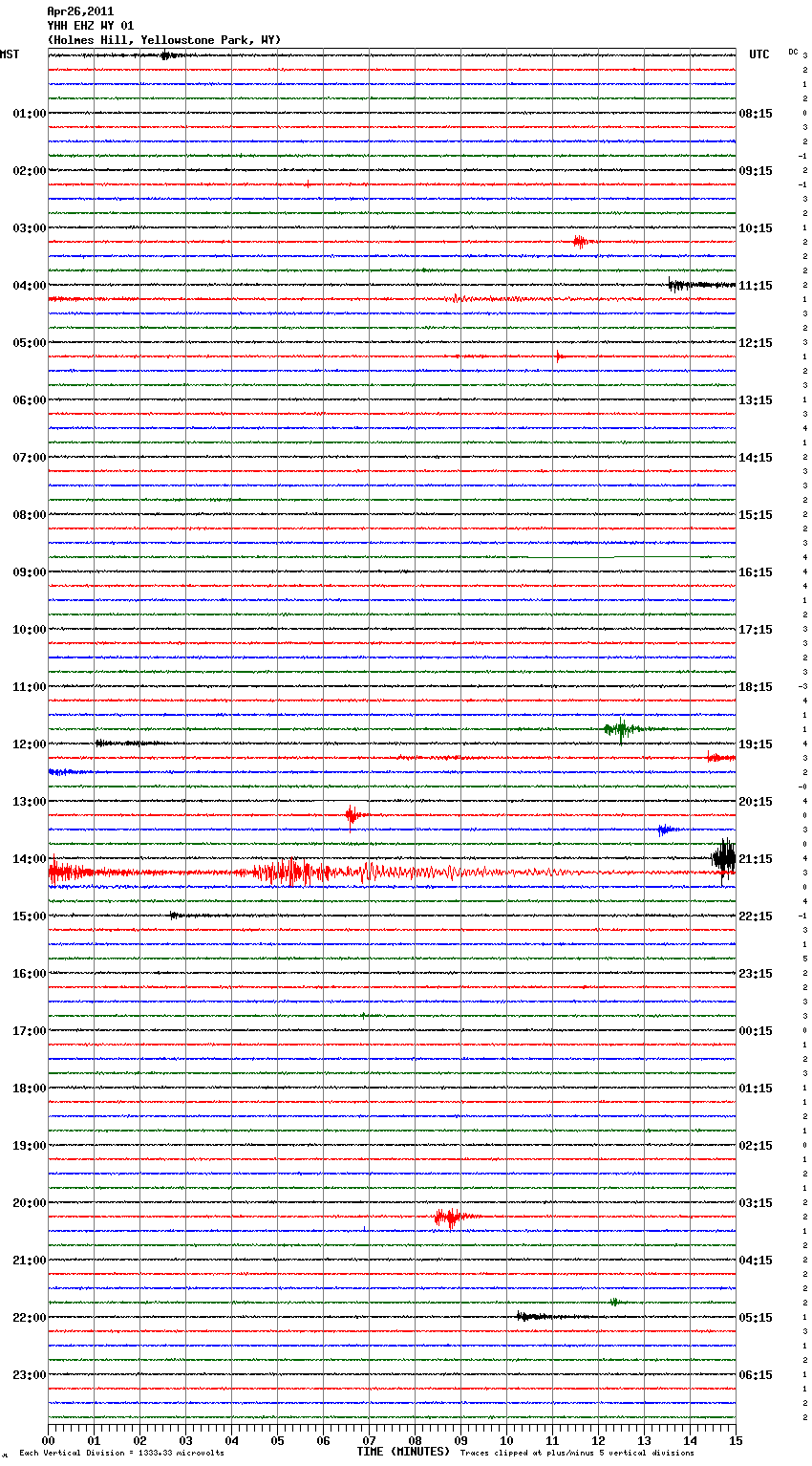Click the green seismic event above the 12:00 trace
The height and width of the screenshot is (1466, 812).
pyautogui.click(x=620, y=730)
